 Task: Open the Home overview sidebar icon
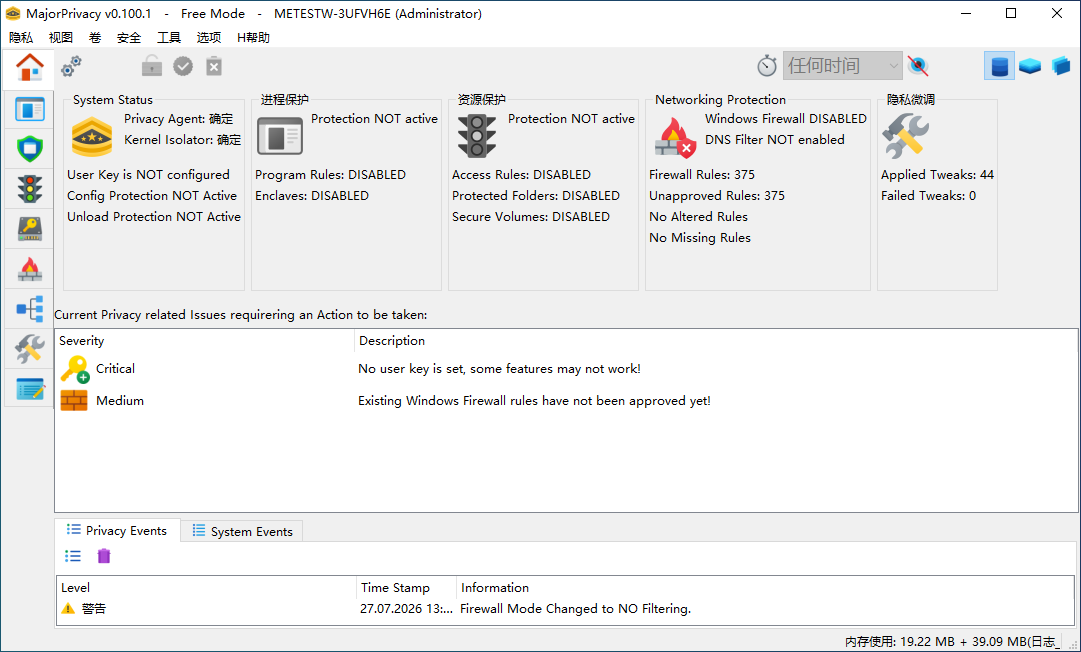pos(29,68)
